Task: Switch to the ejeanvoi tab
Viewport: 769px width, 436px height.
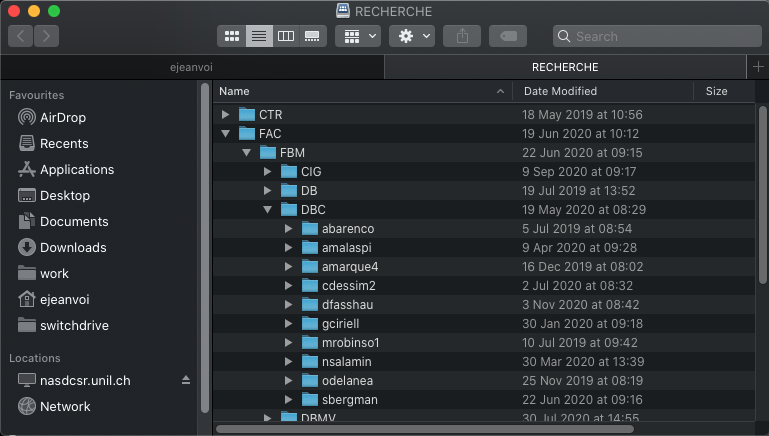Action: [x=192, y=67]
